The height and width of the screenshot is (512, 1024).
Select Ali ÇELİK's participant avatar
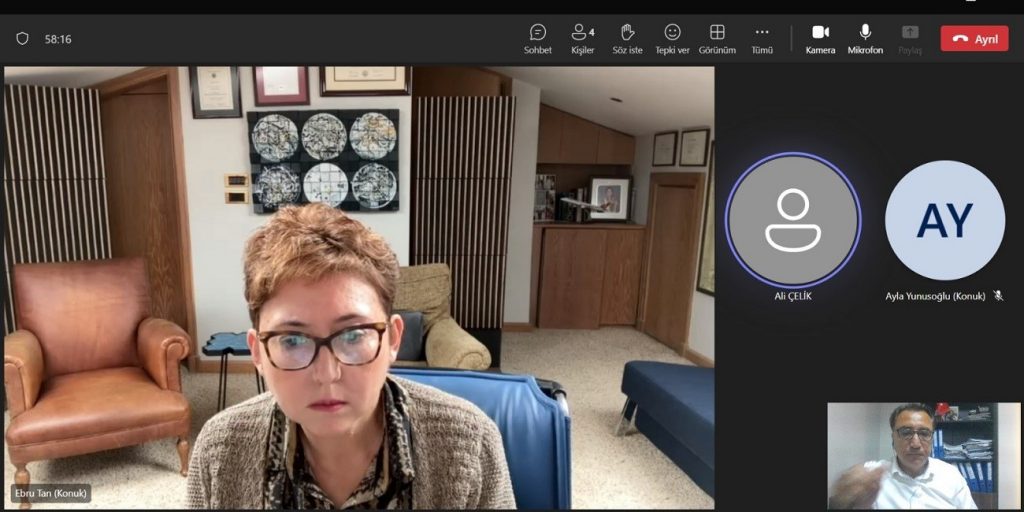(x=793, y=220)
